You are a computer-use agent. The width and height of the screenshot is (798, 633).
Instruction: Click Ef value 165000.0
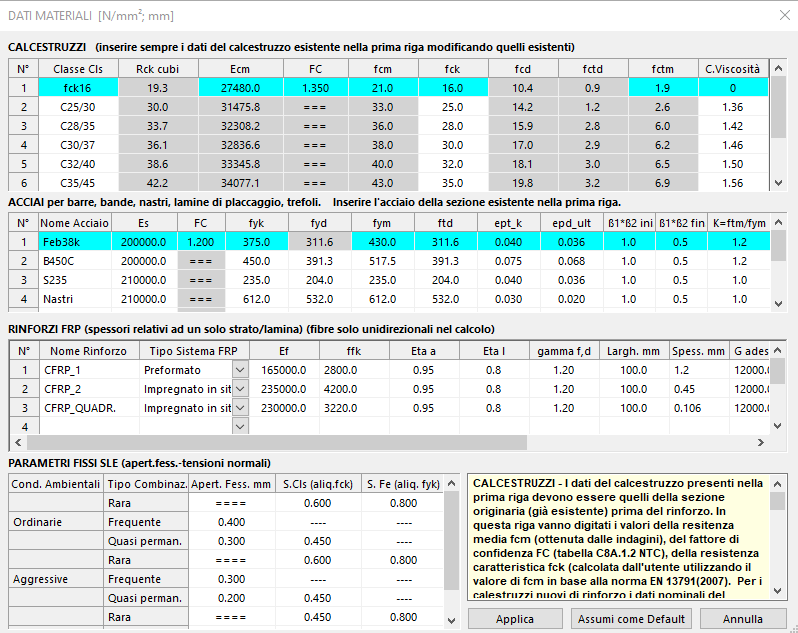click(x=284, y=370)
